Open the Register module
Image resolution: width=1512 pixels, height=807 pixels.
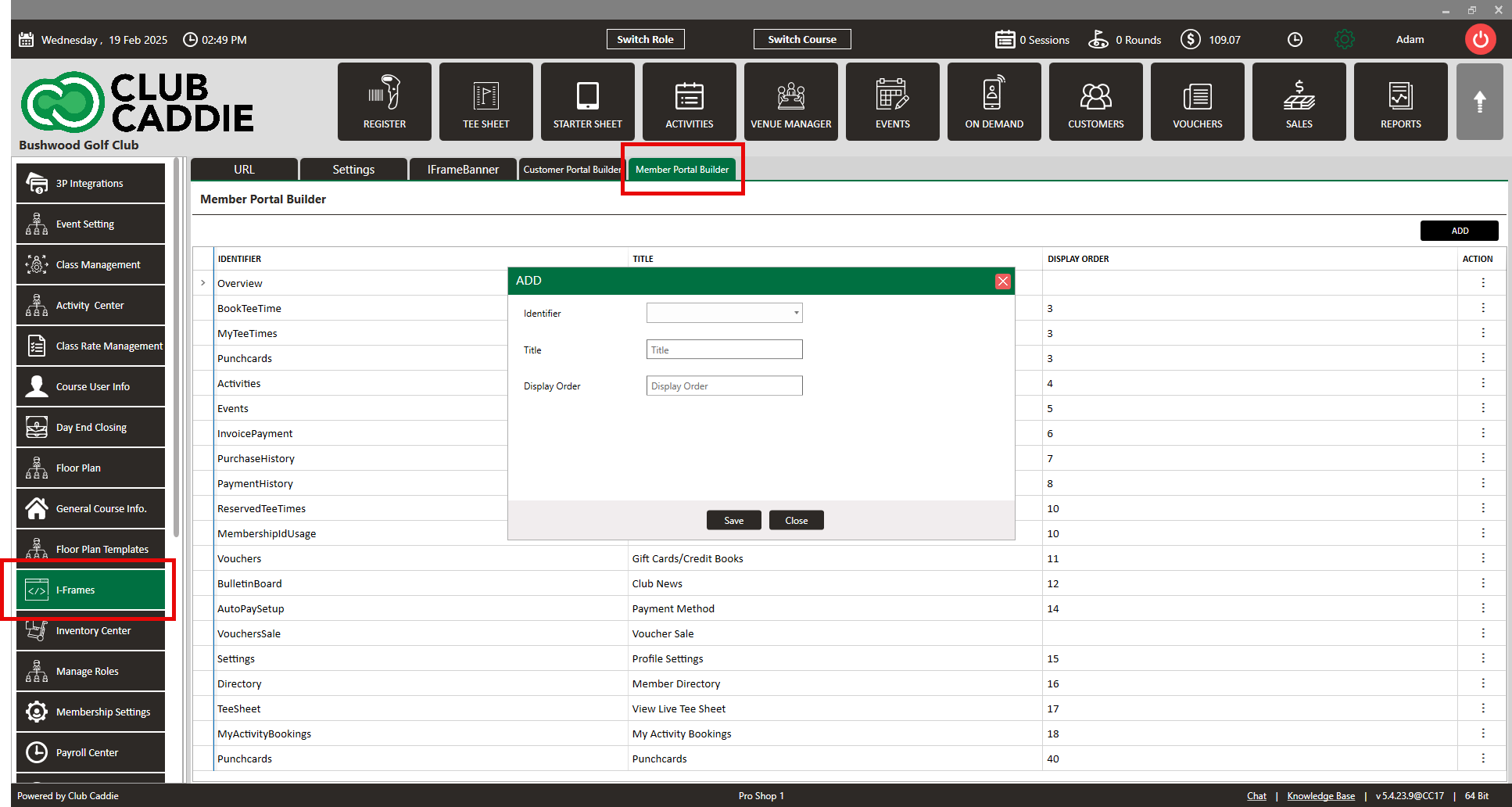pos(385,102)
